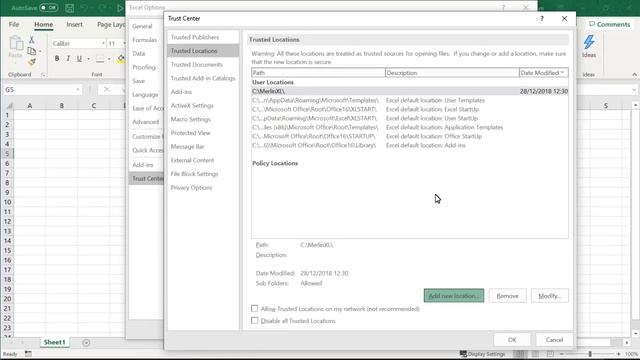The width and height of the screenshot is (640, 360).
Task: Expand the Underline style dropdown arrow
Action: point(88,59)
